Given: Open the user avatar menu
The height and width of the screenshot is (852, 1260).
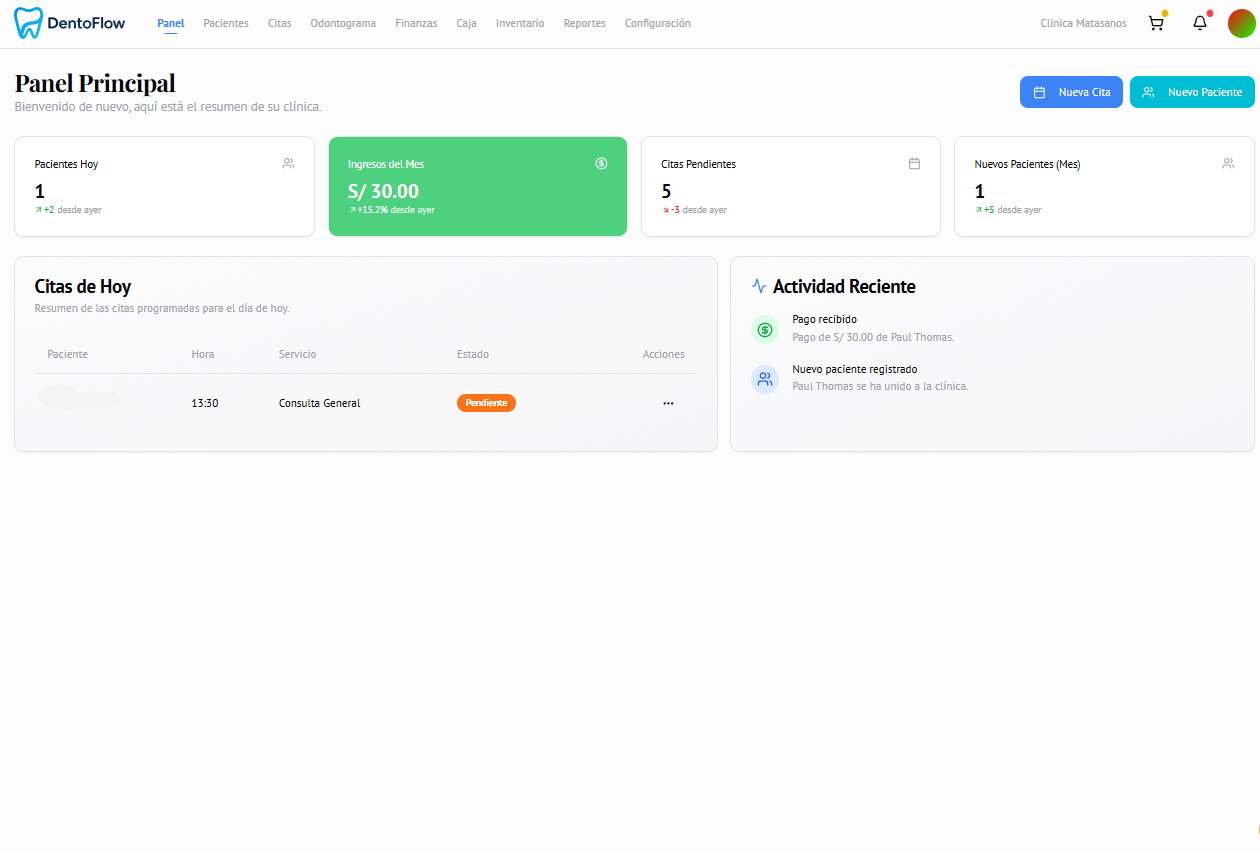Looking at the screenshot, I should pyautogui.click(x=1241, y=22).
